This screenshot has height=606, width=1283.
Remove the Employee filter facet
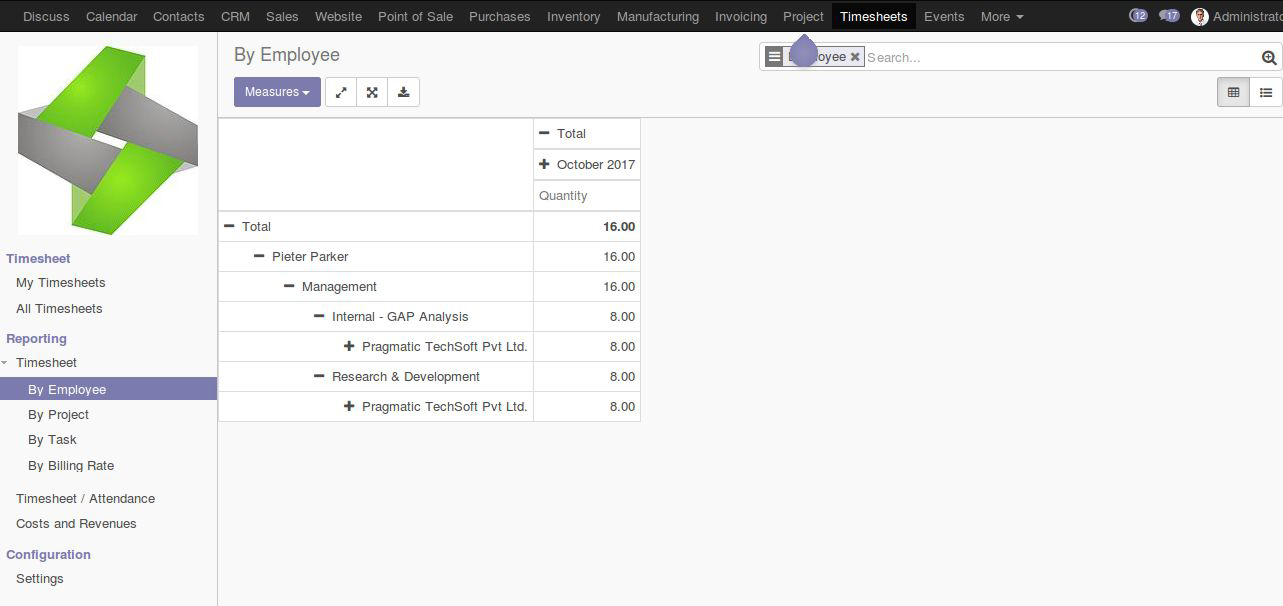(855, 57)
